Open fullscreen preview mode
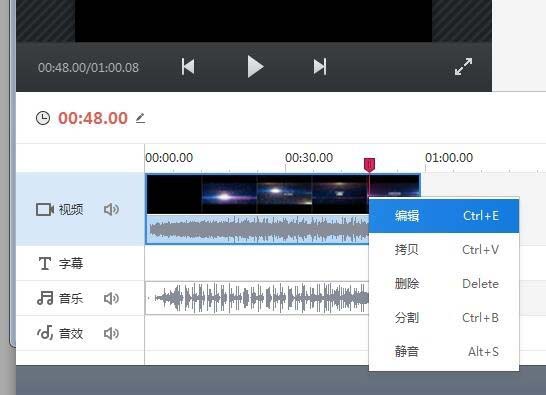 463,67
